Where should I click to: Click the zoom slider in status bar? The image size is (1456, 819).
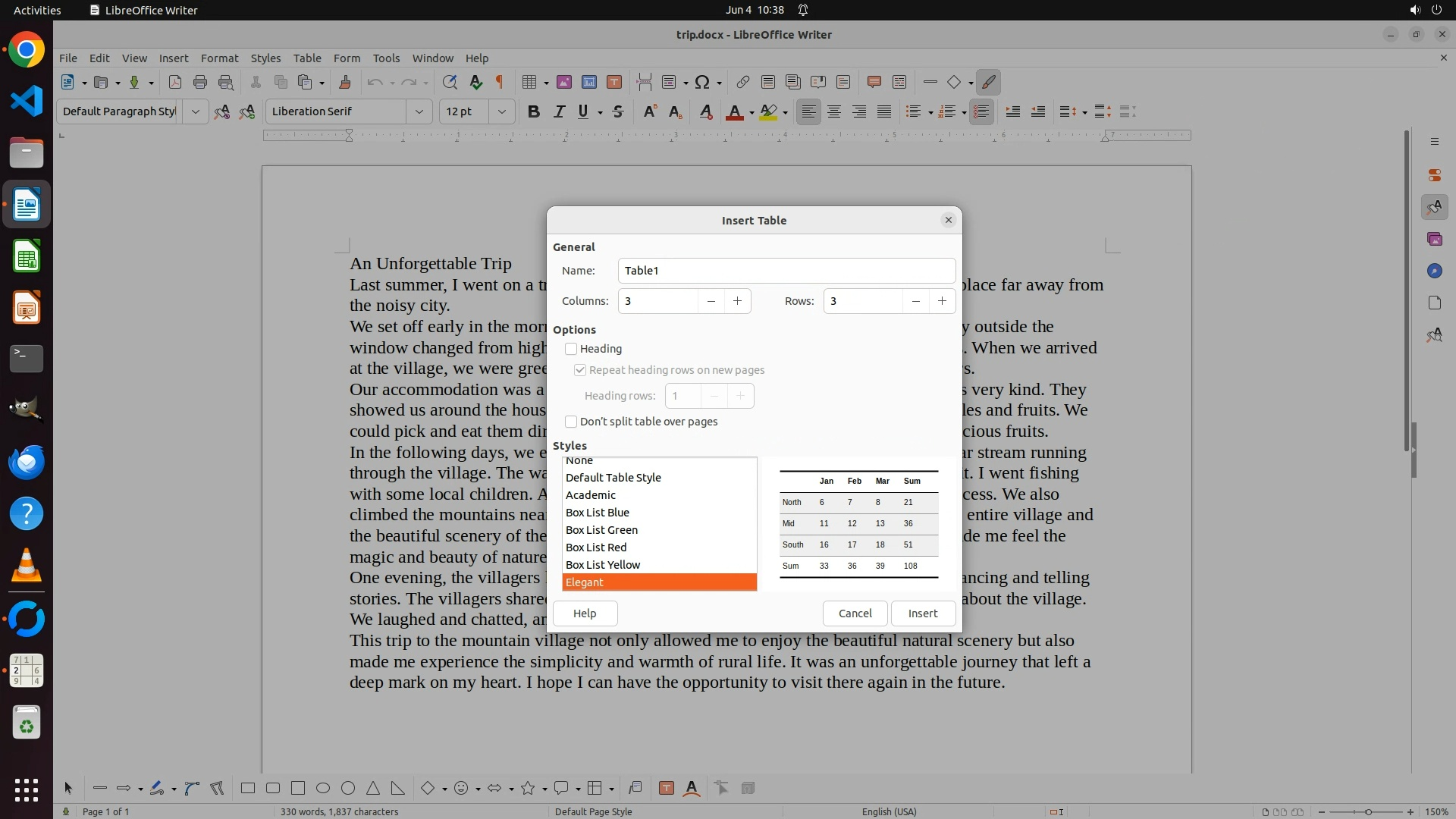click(x=1368, y=811)
